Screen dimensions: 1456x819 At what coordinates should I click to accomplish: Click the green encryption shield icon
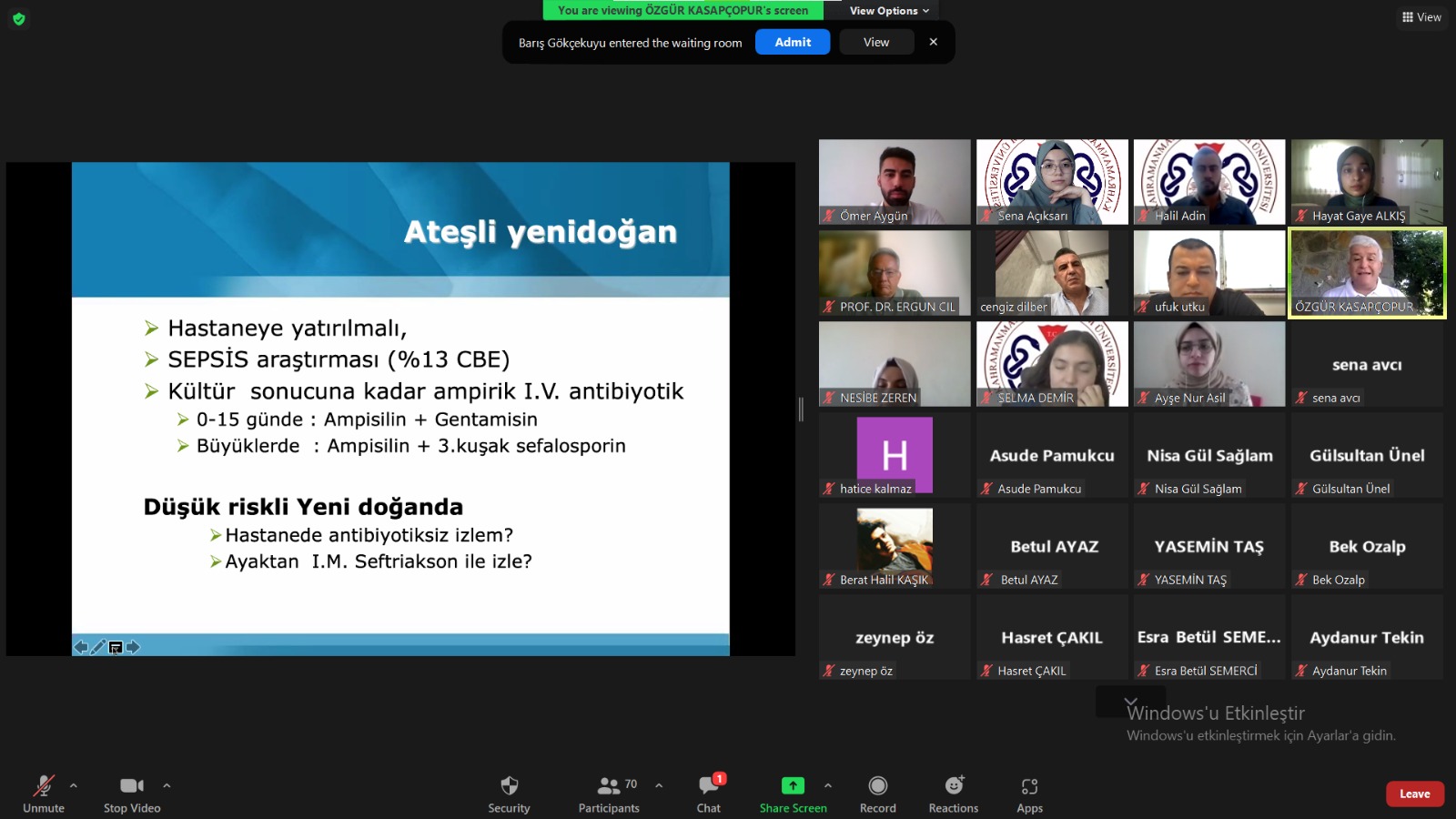[x=19, y=18]
